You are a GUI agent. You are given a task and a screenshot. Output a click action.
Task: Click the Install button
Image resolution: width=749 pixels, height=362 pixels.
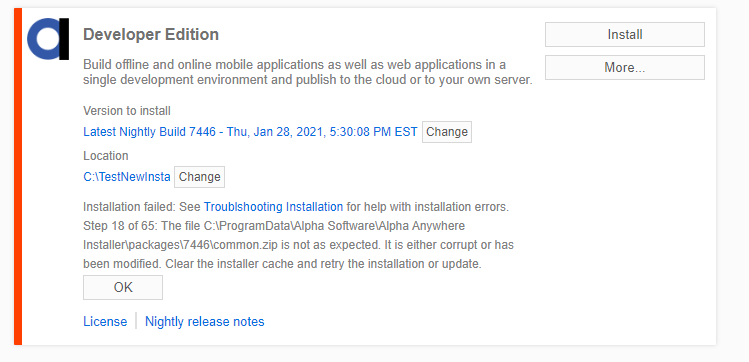coord(625,34)
